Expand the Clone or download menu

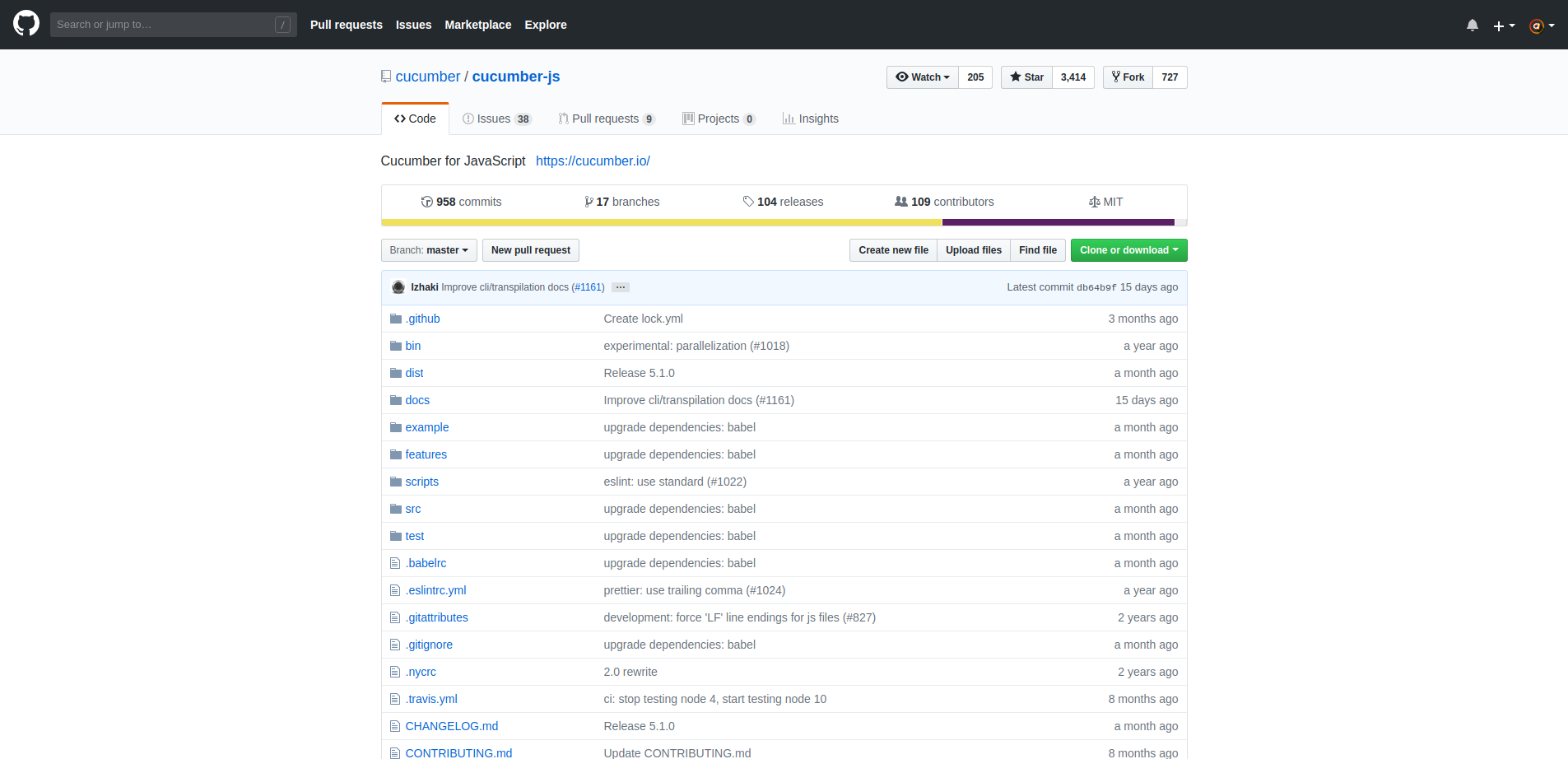coord(1128,250)
